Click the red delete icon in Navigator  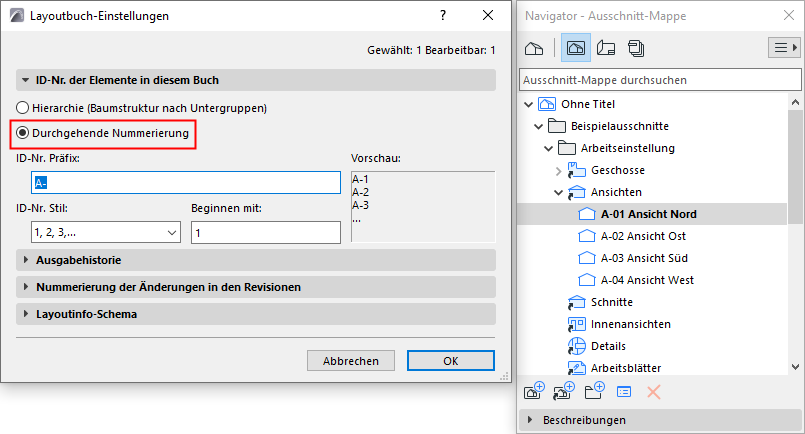point(654,391)
